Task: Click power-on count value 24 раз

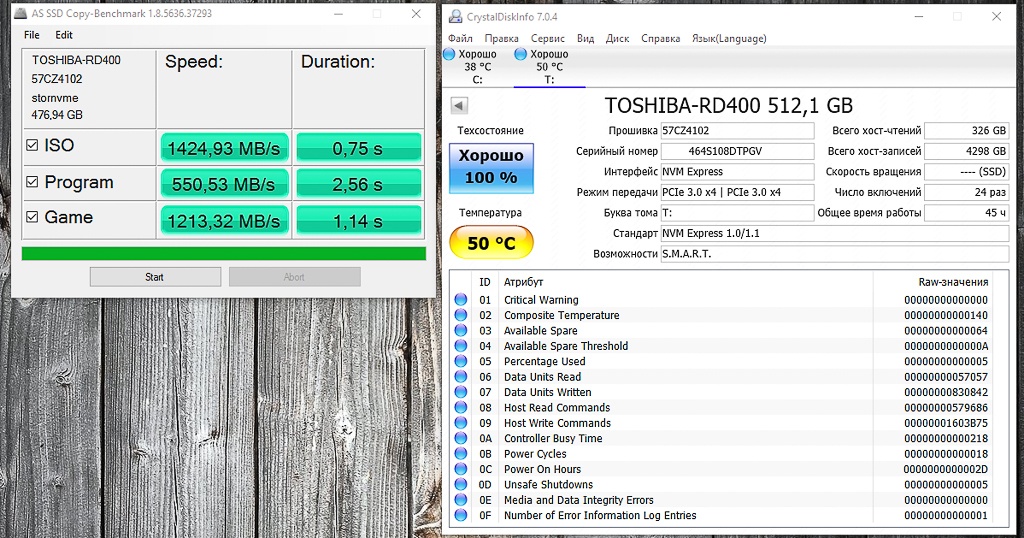Action: (967, 192)
